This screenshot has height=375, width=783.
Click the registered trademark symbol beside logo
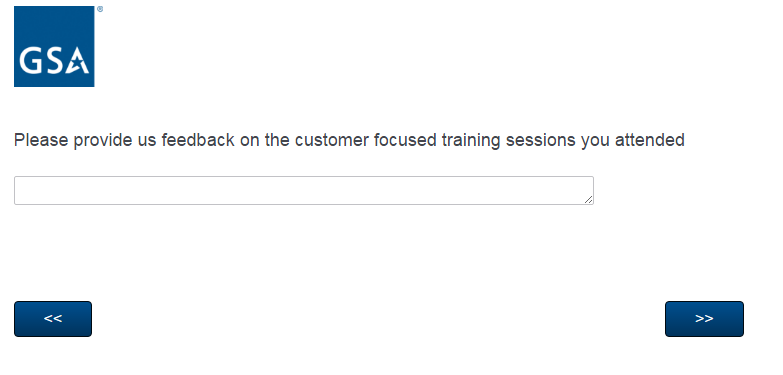(100, 9)
